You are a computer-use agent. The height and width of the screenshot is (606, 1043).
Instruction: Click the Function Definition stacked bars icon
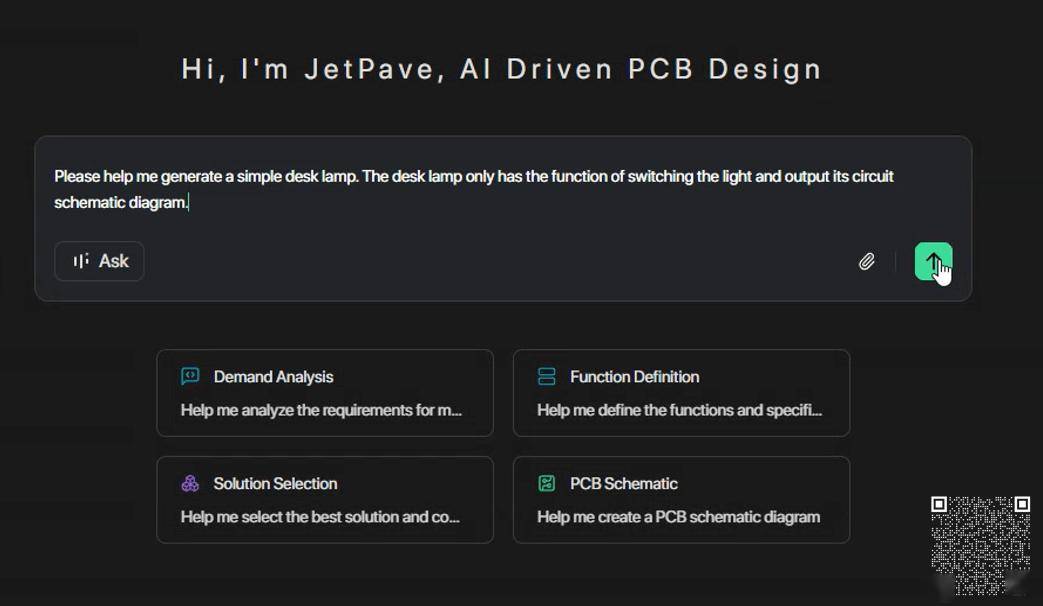tap(546, 376)
